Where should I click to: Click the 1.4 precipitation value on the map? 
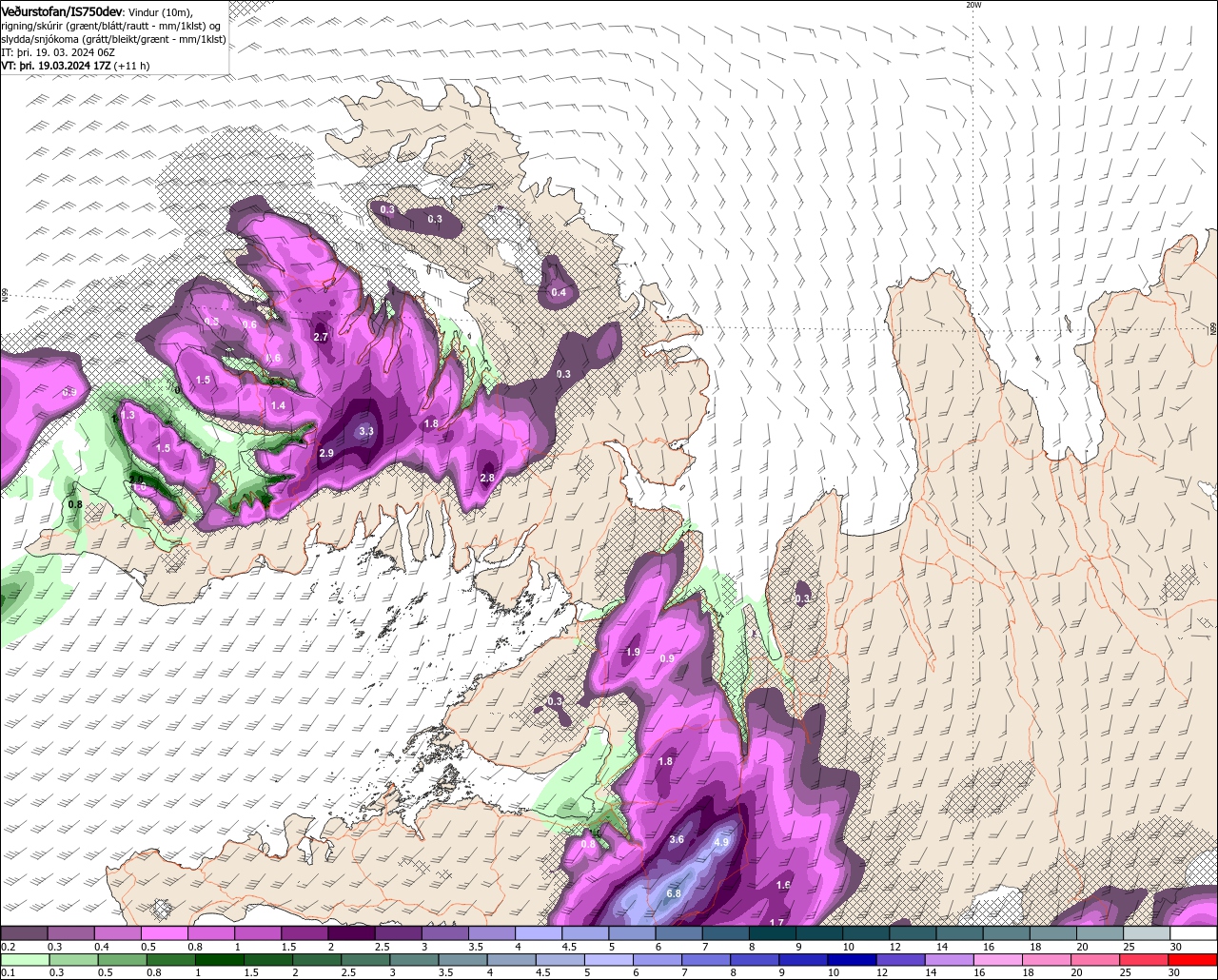point(278,405)
